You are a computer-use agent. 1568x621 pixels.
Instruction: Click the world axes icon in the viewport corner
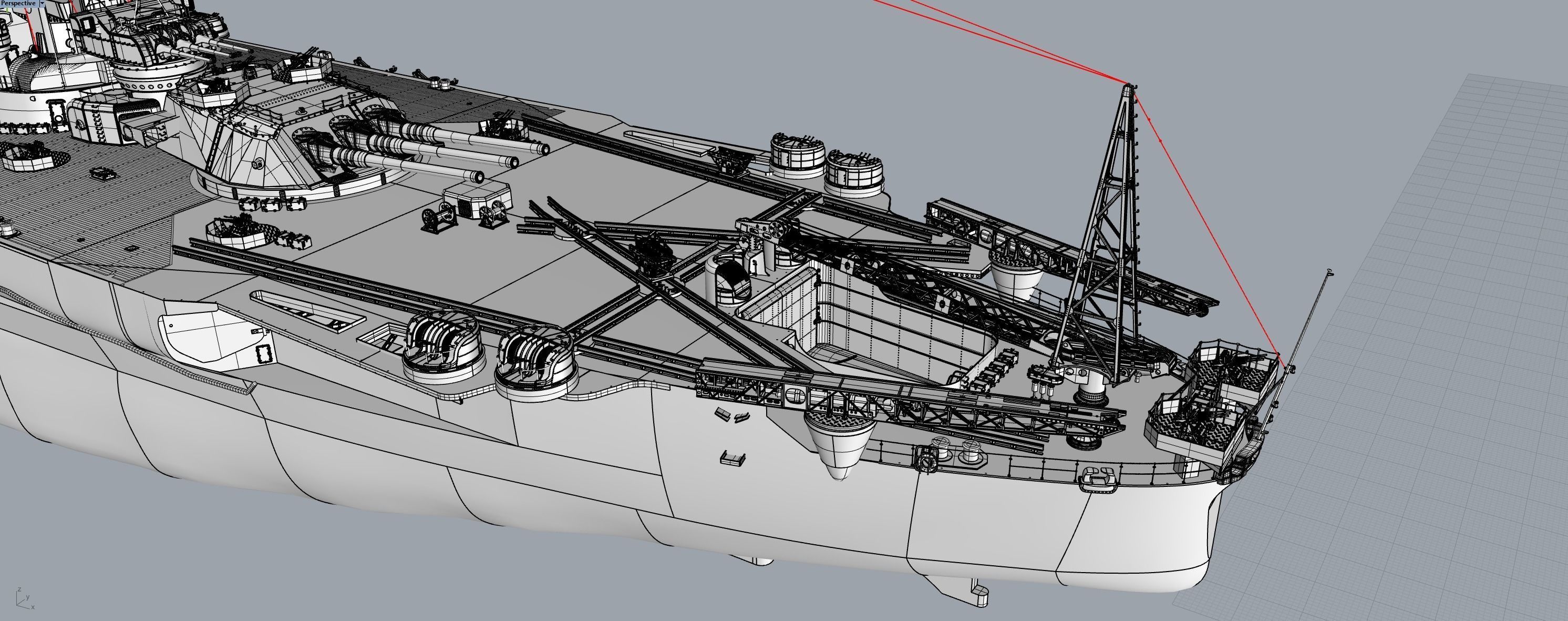[x=23, y=598]
